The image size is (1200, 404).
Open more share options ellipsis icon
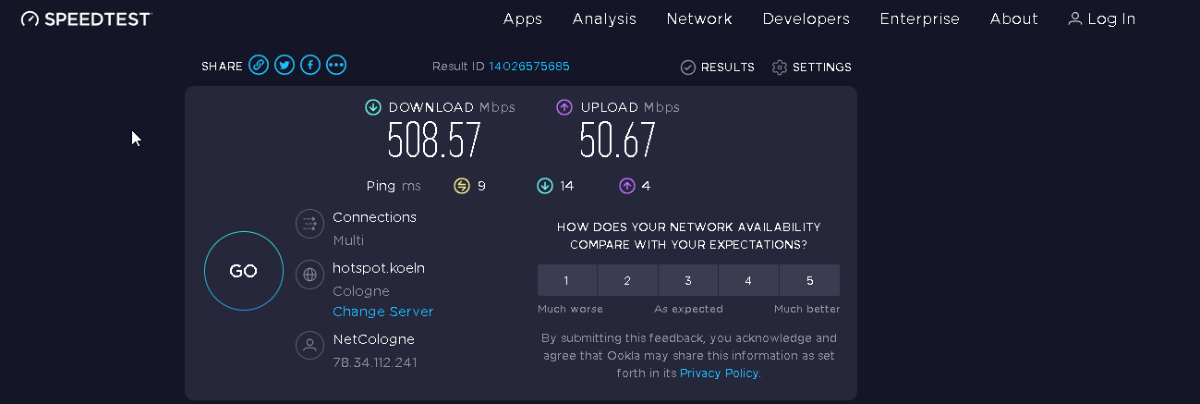336,65
